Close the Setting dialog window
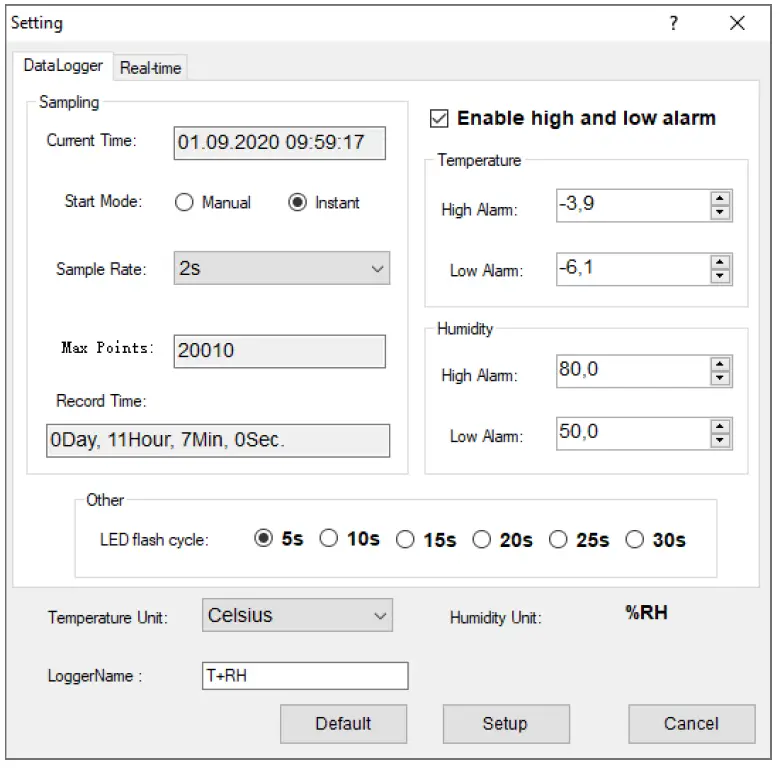This screenshot has width=784, height=774. 737,23
